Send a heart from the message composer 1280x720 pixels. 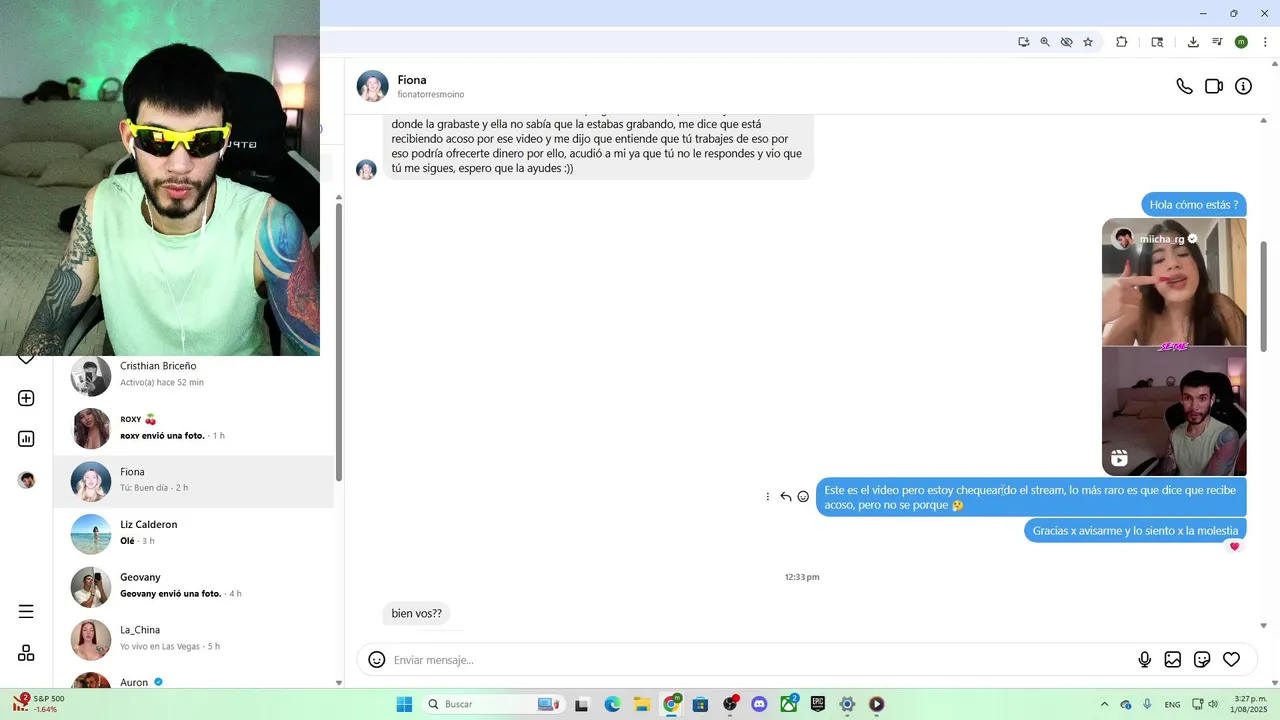click(x=1232, y=660)
